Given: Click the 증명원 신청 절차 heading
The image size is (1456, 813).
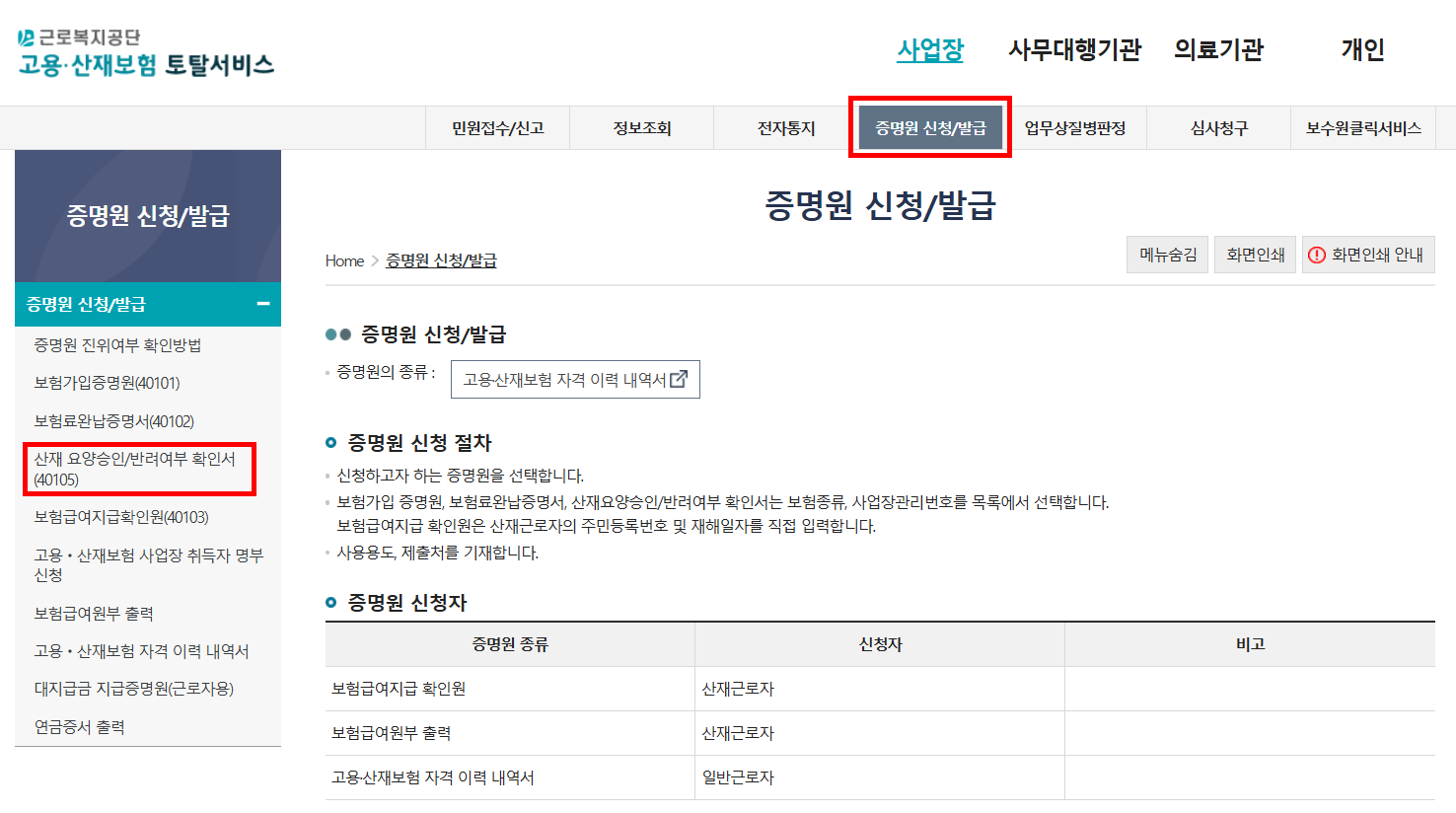Looking at the screenshot, I should click(x=419, y=443).
